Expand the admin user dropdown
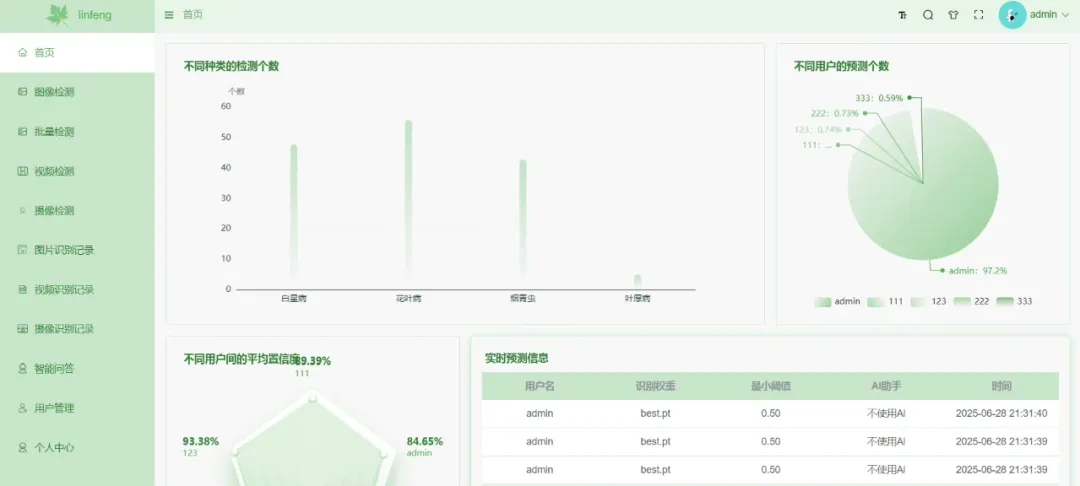The height and width of the screenshot is (486, 1080). click(1049, 14)
